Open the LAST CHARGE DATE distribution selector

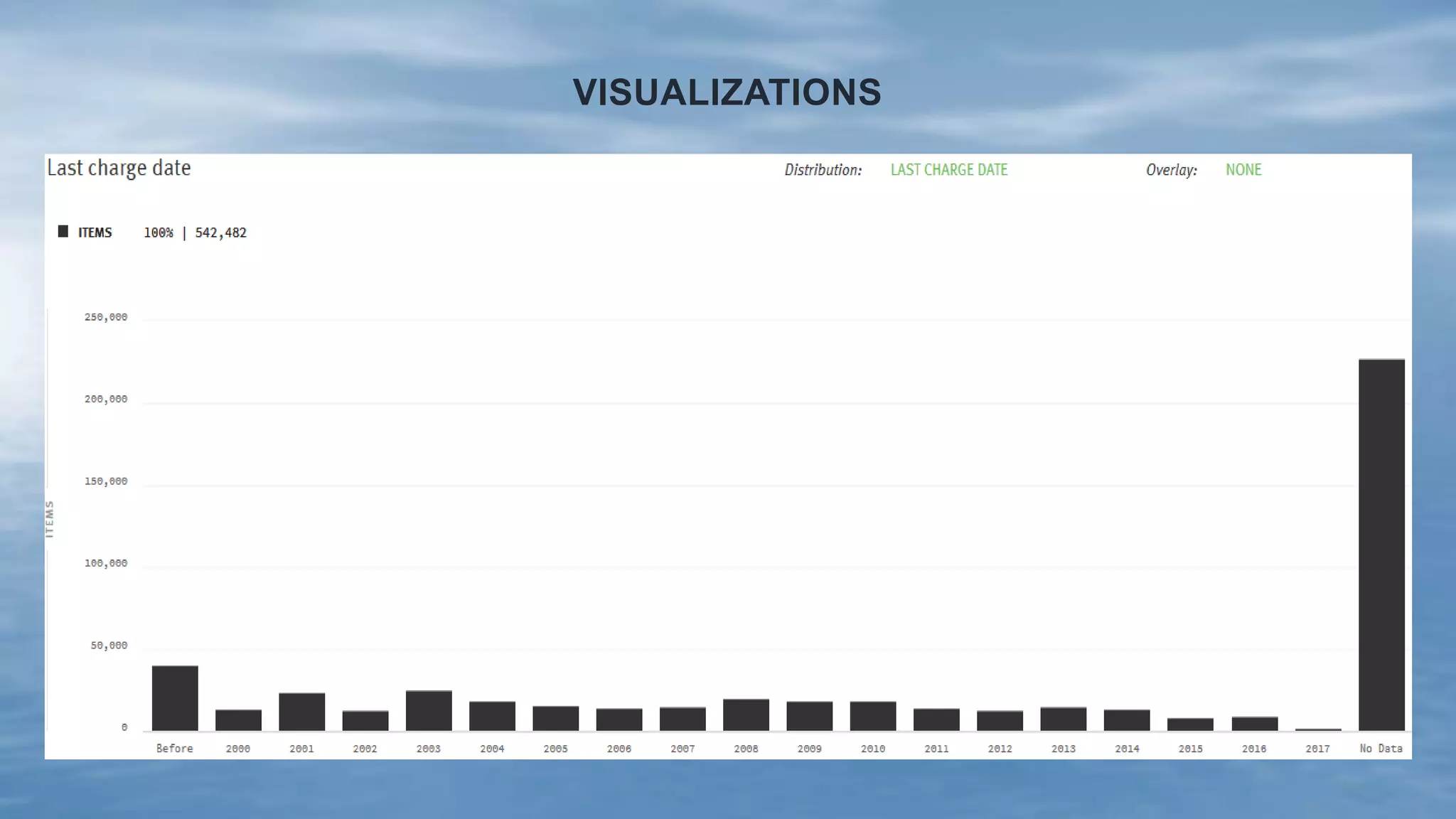click(949, 170)
